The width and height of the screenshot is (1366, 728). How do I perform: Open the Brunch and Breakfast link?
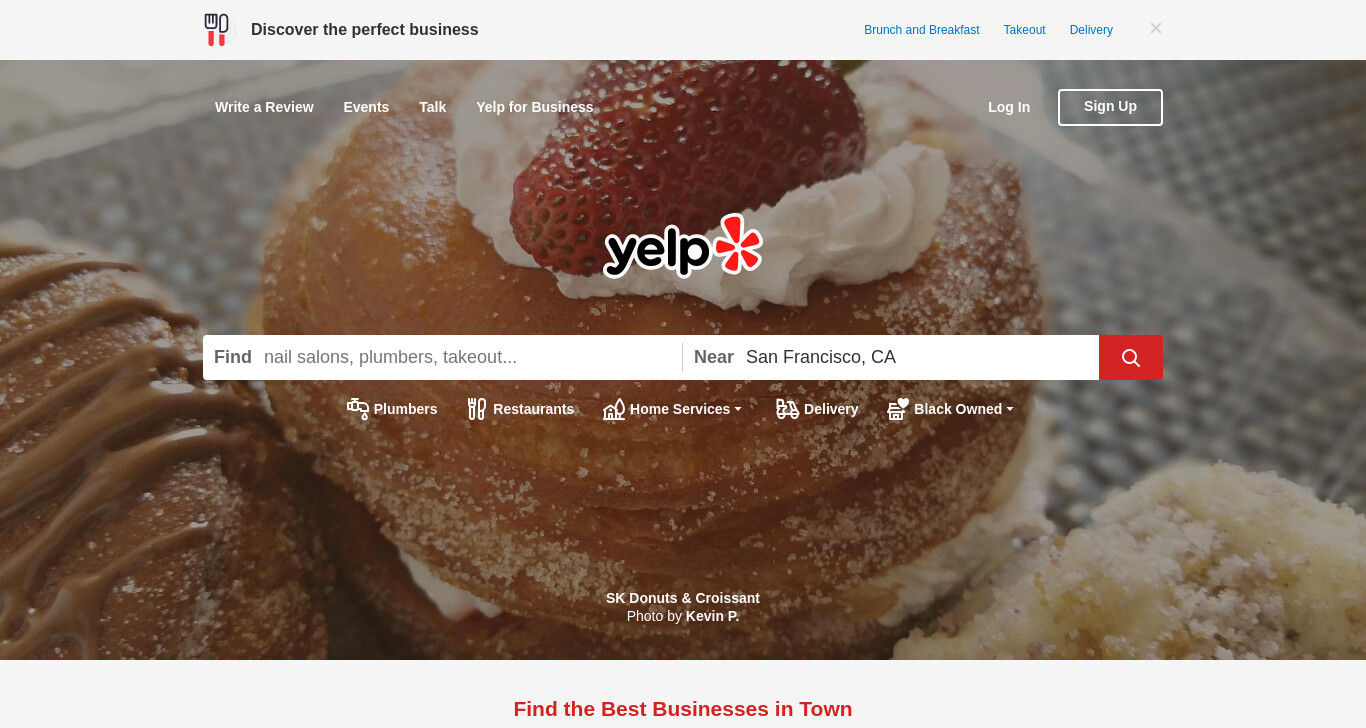click(922, 30)
